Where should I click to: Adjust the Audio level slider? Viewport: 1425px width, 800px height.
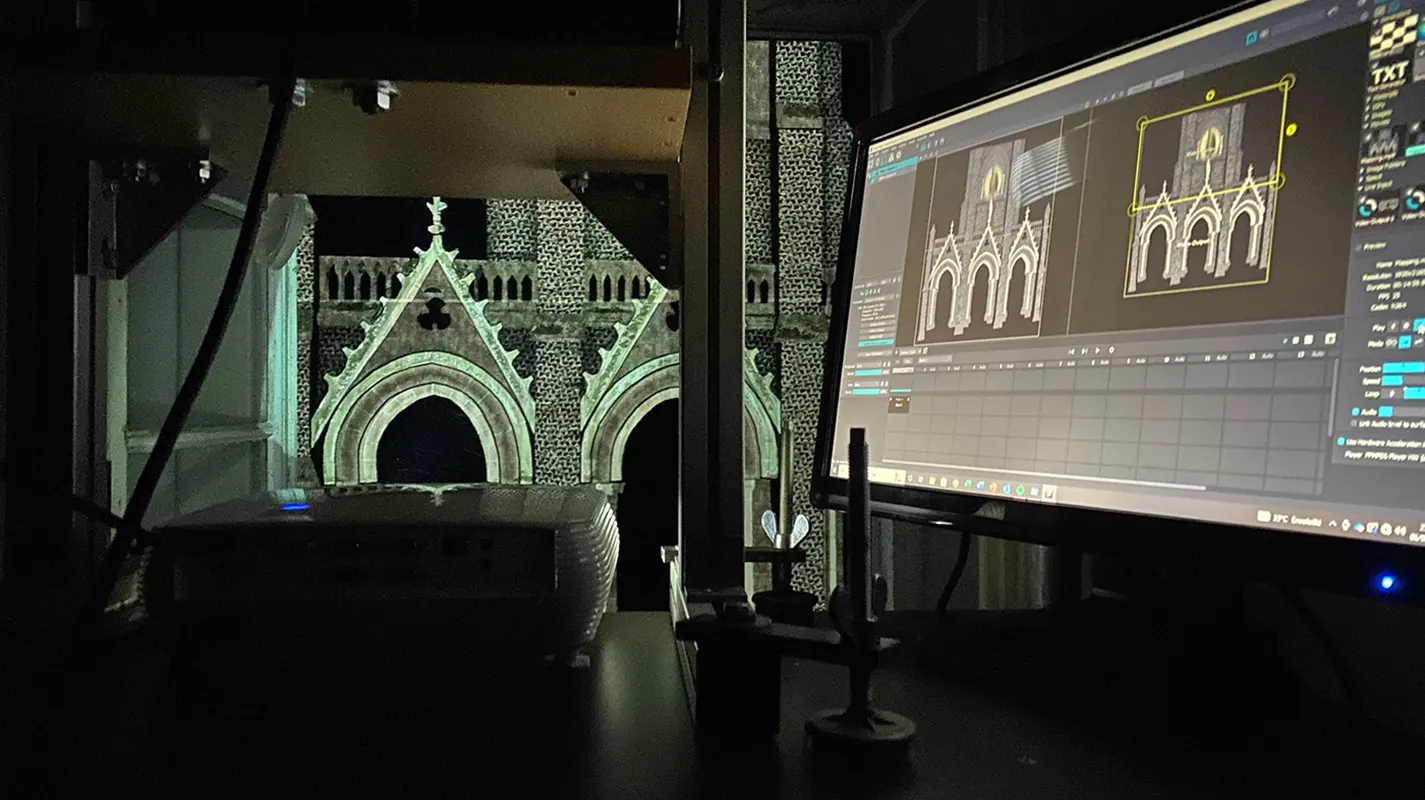tap(1400, 411)
